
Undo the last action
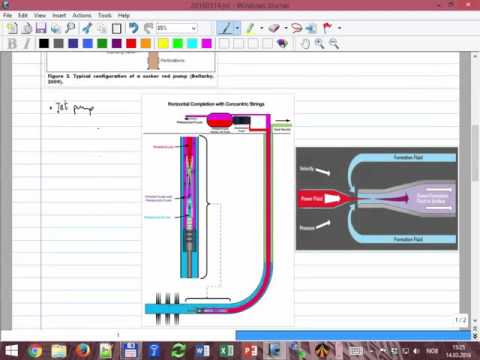pos(134,28)
